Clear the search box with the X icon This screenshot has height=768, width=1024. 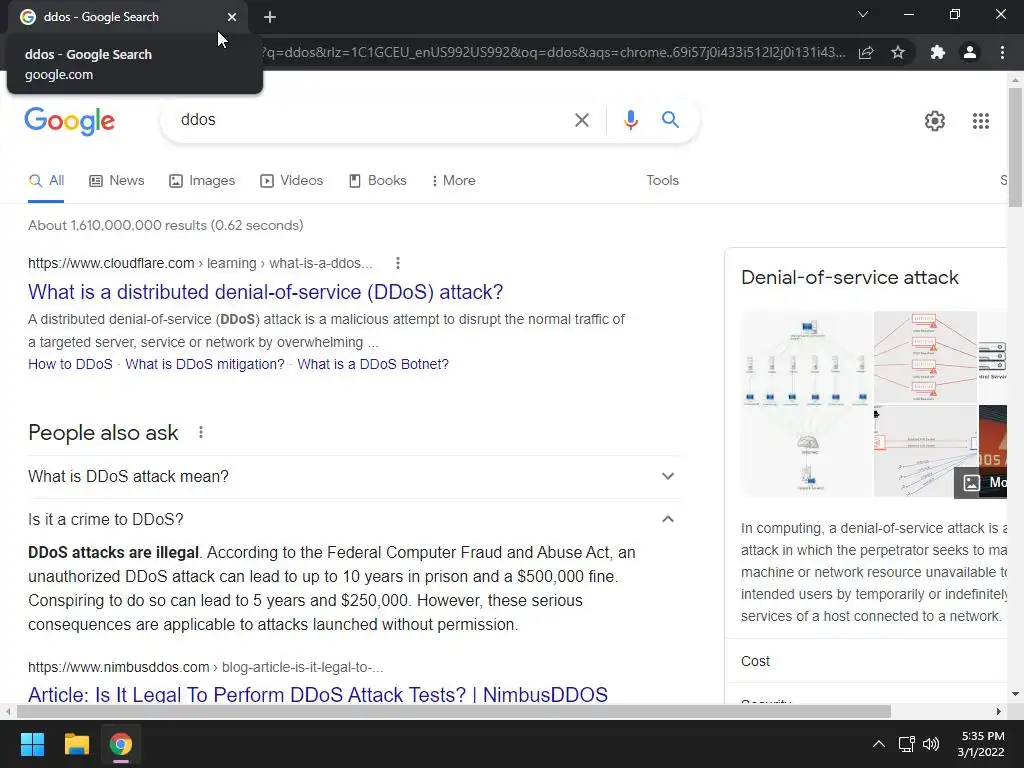(581, 120)
